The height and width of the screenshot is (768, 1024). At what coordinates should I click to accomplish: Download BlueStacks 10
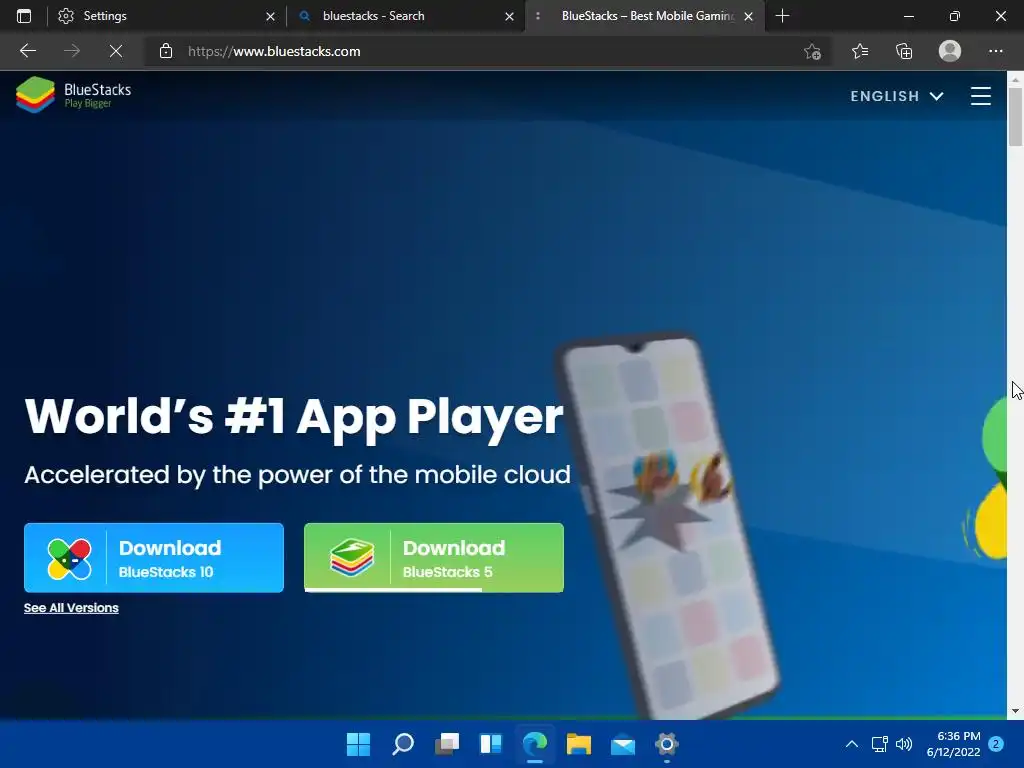click(154, 558)
